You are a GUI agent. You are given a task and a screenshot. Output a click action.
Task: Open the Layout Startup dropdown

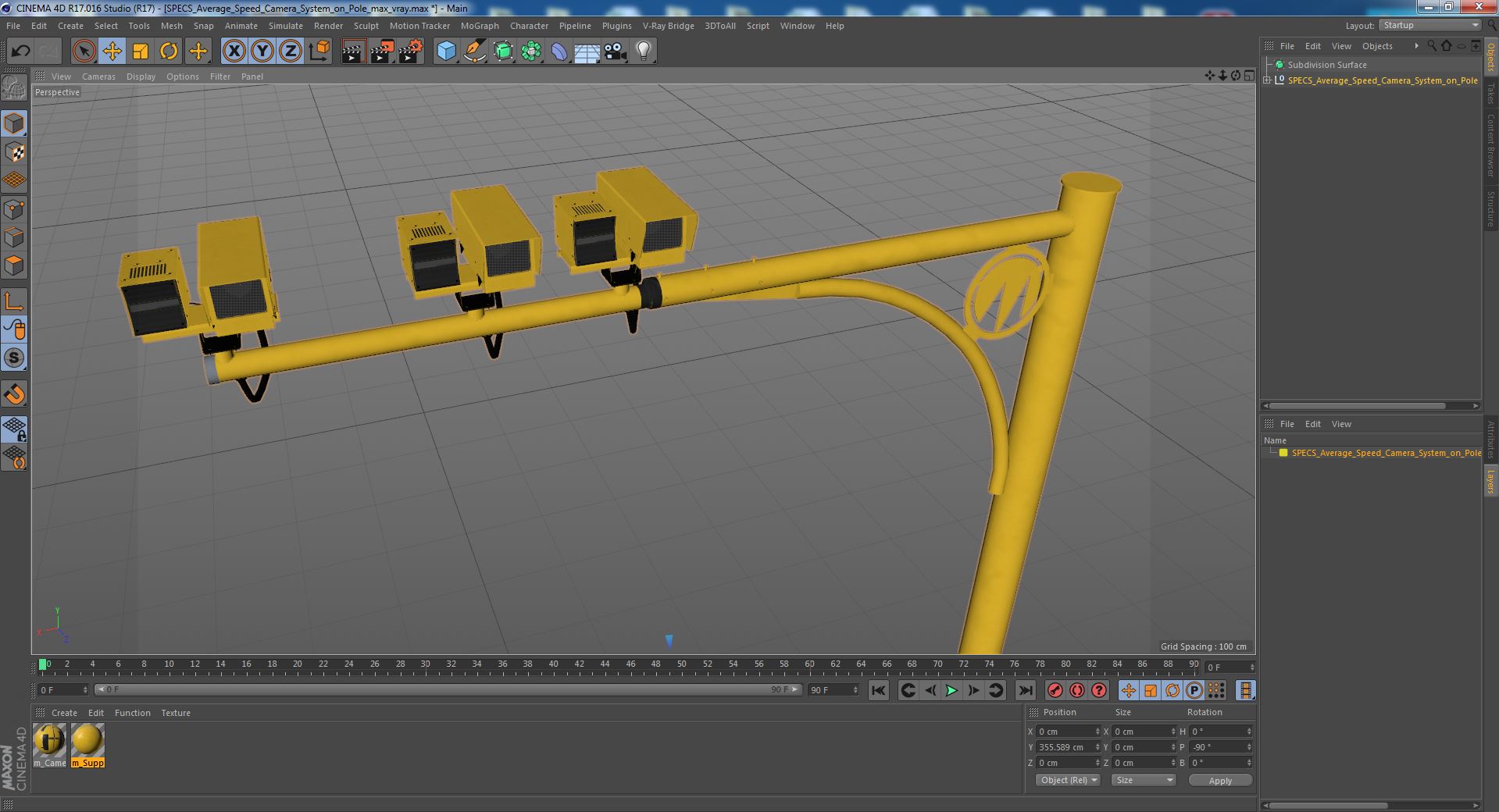coord(1430,26)
